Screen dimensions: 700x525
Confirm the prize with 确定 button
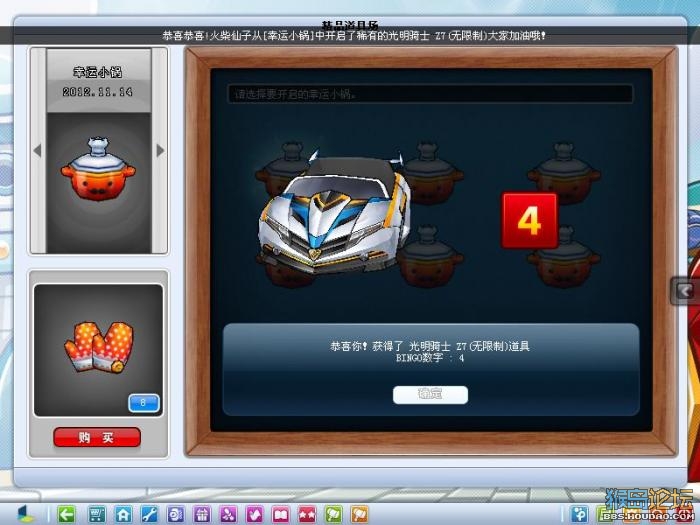pyautogui.click(x=430, y=395)
